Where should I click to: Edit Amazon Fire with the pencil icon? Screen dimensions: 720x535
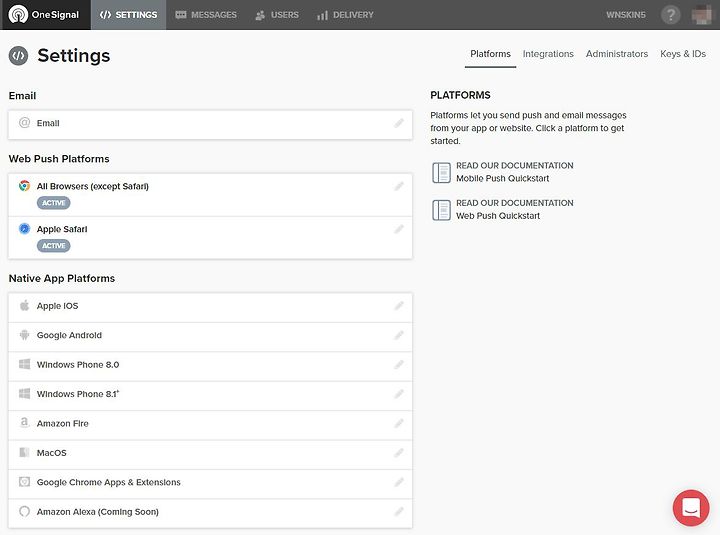tap(399, 423)
